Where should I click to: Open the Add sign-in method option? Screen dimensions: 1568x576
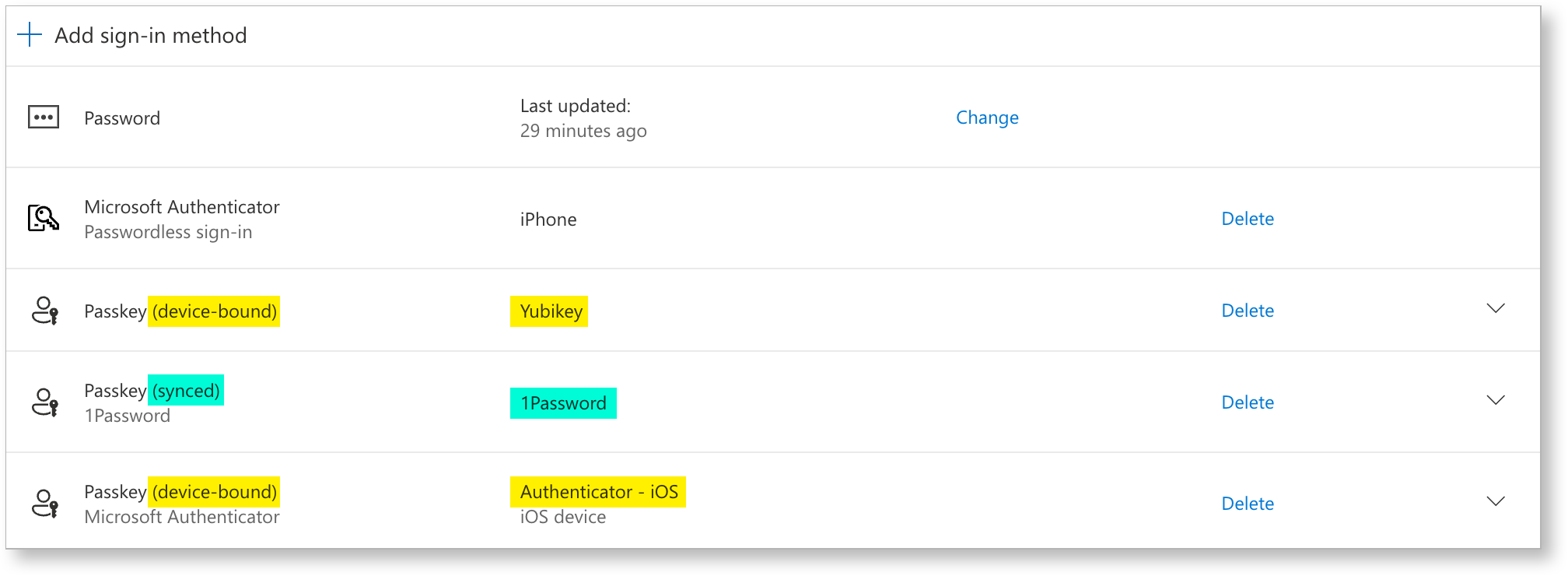click(x=150, y=36)
